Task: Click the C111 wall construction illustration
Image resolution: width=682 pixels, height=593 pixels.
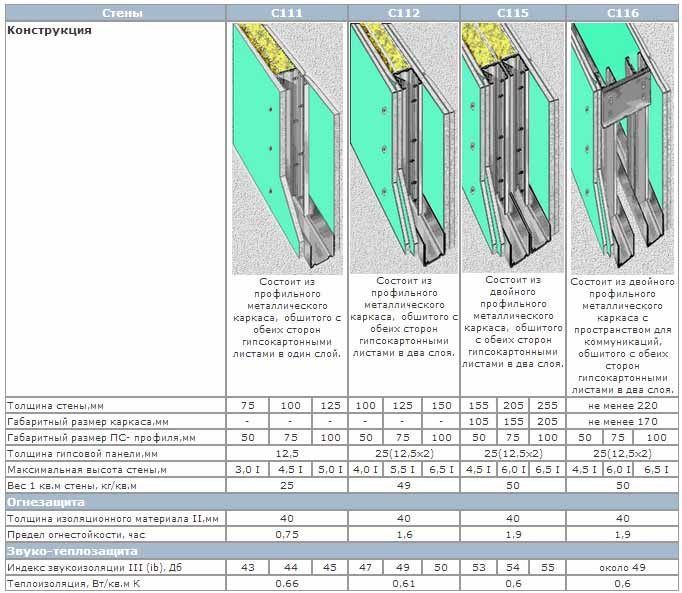Action: (288, 149)
